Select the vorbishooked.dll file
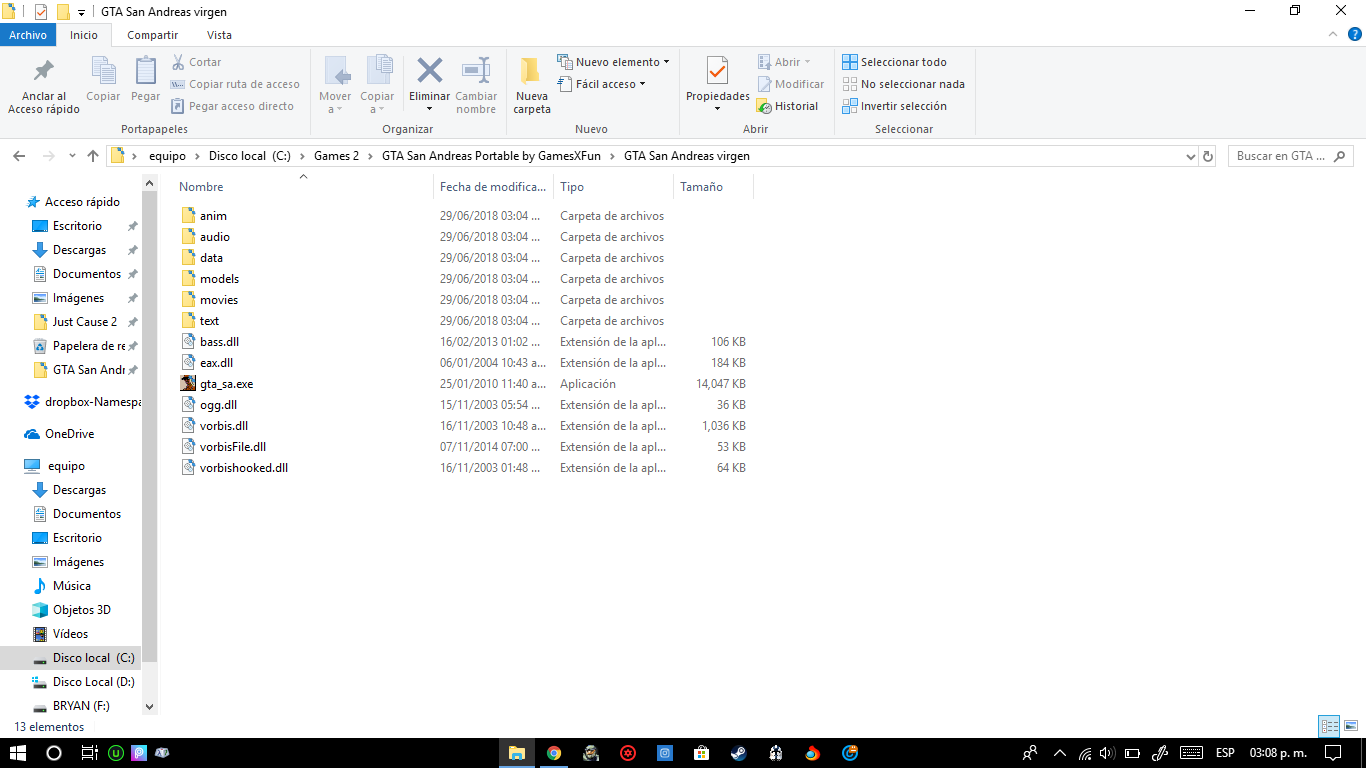 pyautogui.click(x=243, y=468)
